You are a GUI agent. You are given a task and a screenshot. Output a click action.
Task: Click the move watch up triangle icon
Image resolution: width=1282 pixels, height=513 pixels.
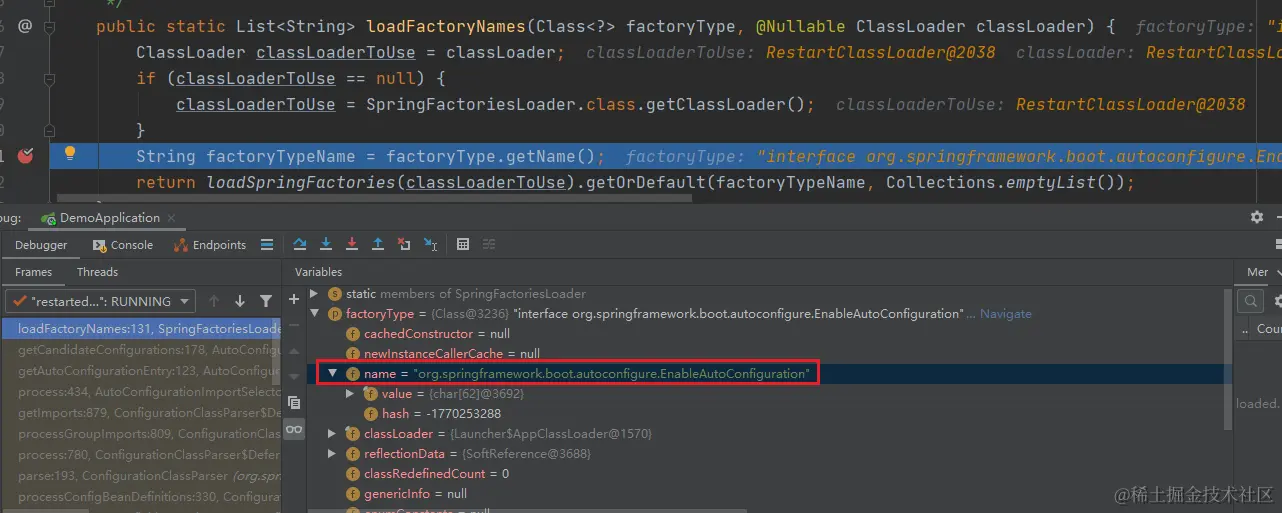click(x=294, y=351)
